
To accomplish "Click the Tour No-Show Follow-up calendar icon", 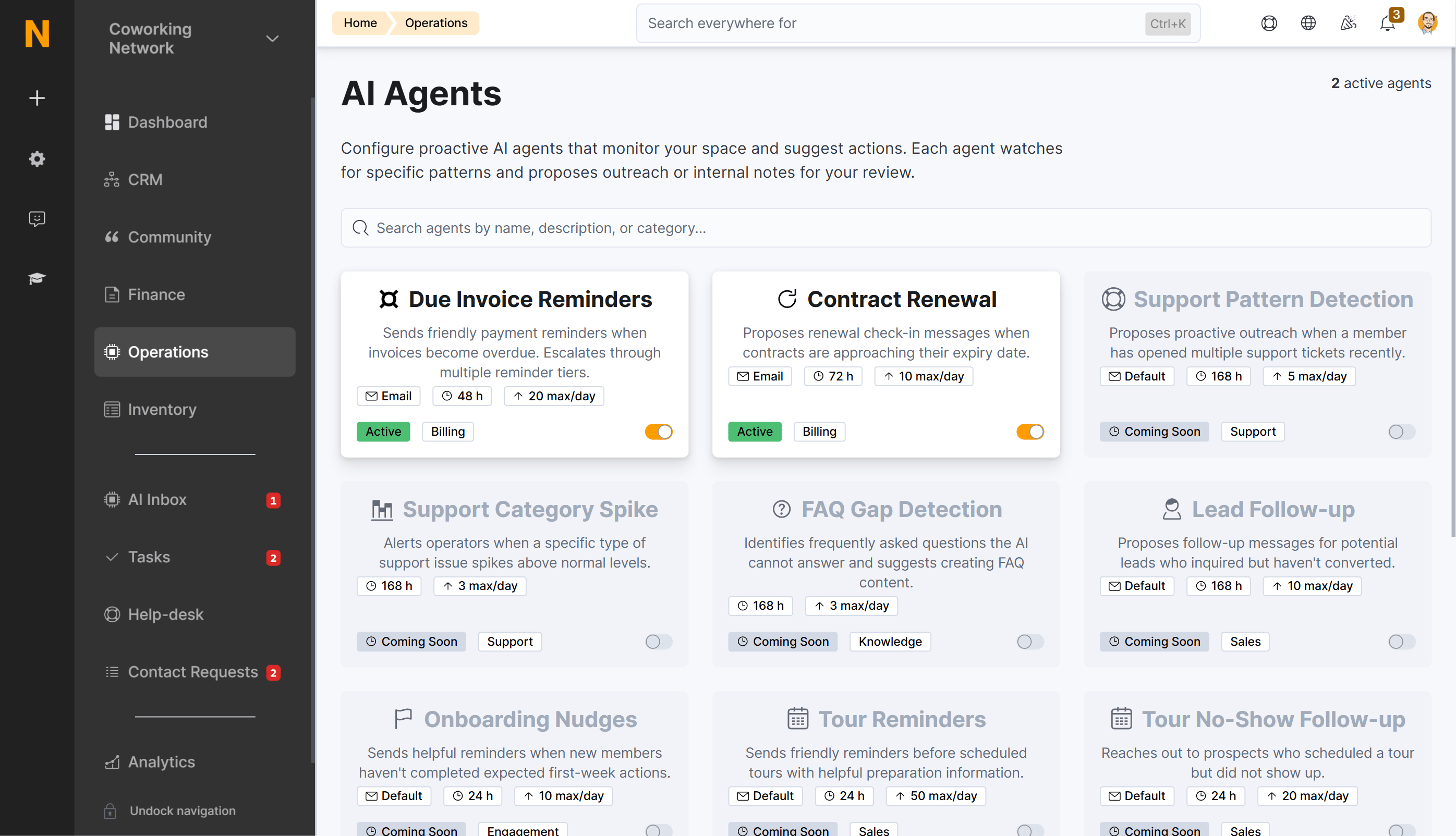I will (x=1121, y=719).
